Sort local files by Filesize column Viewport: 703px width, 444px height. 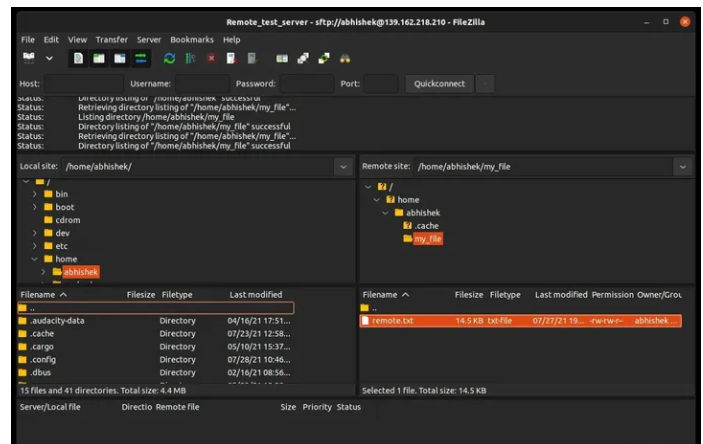tap(141, 295)
